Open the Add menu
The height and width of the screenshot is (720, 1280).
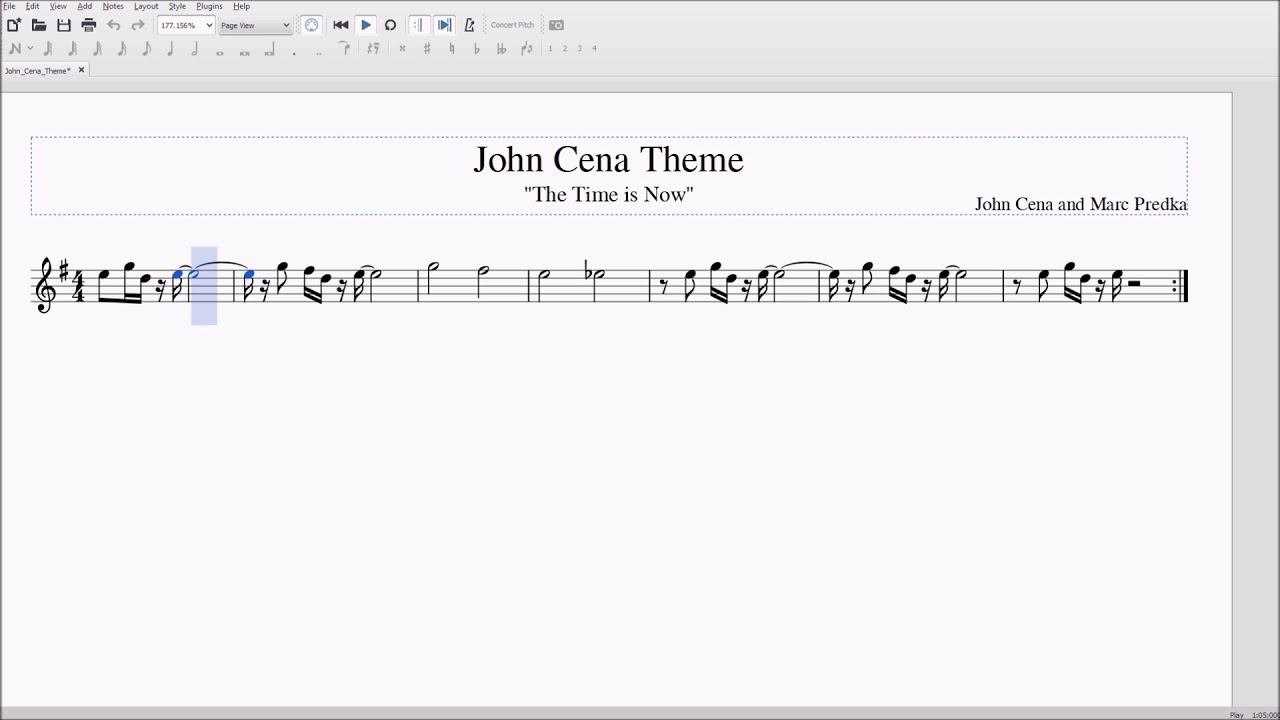tap(85, 6)
